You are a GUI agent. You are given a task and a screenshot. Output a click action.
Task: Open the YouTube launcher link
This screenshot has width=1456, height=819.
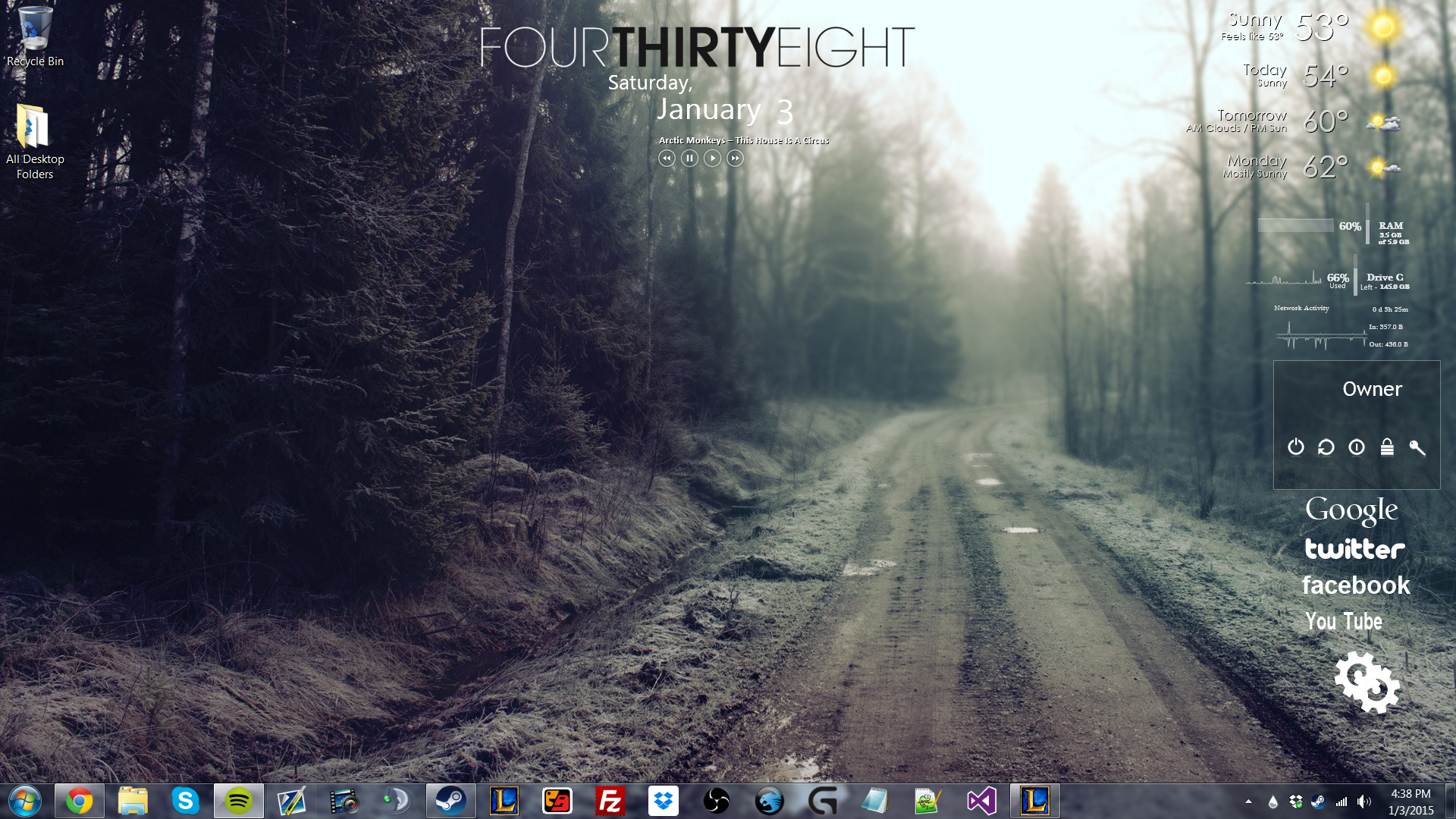click(1344, 622)
